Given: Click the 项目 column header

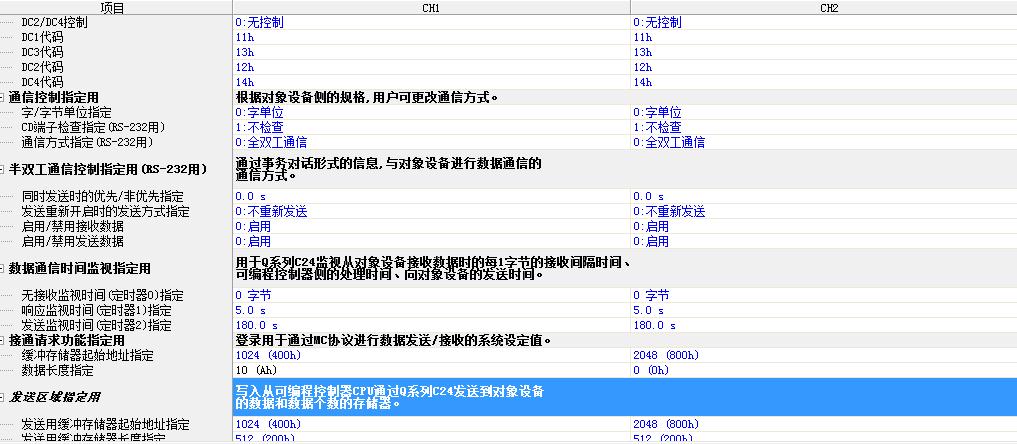Looking at the screenshot, I should 113,7.
